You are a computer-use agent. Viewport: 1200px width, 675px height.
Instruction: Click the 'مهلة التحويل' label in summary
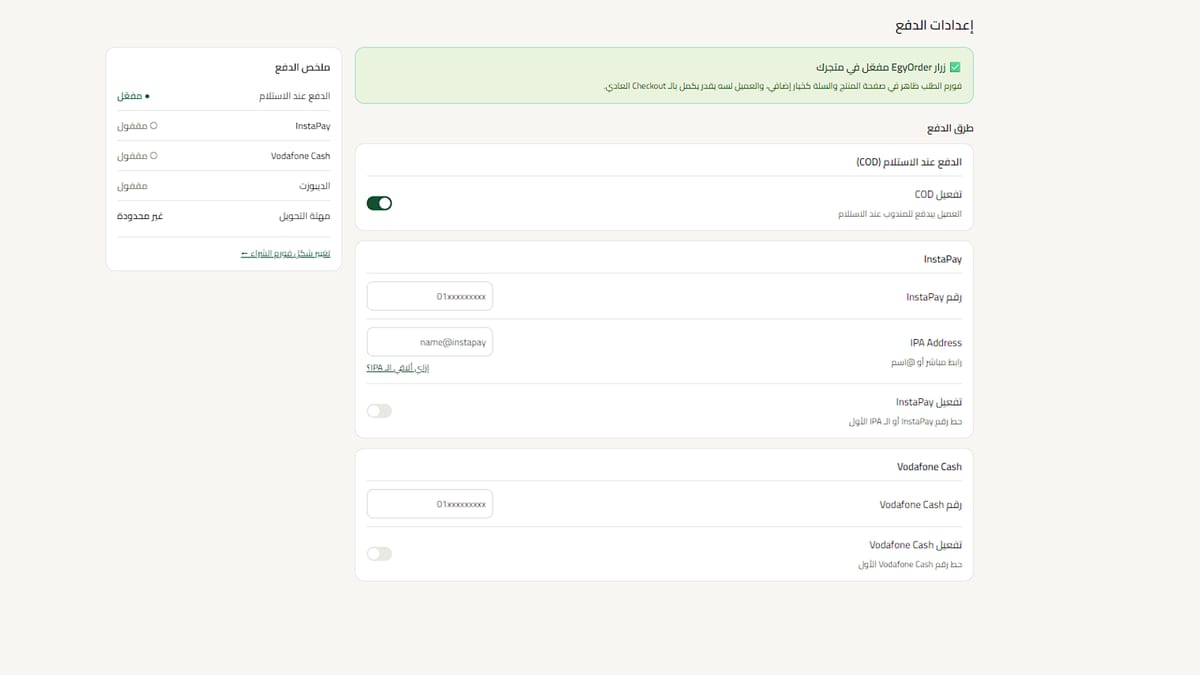coord(304,216)
